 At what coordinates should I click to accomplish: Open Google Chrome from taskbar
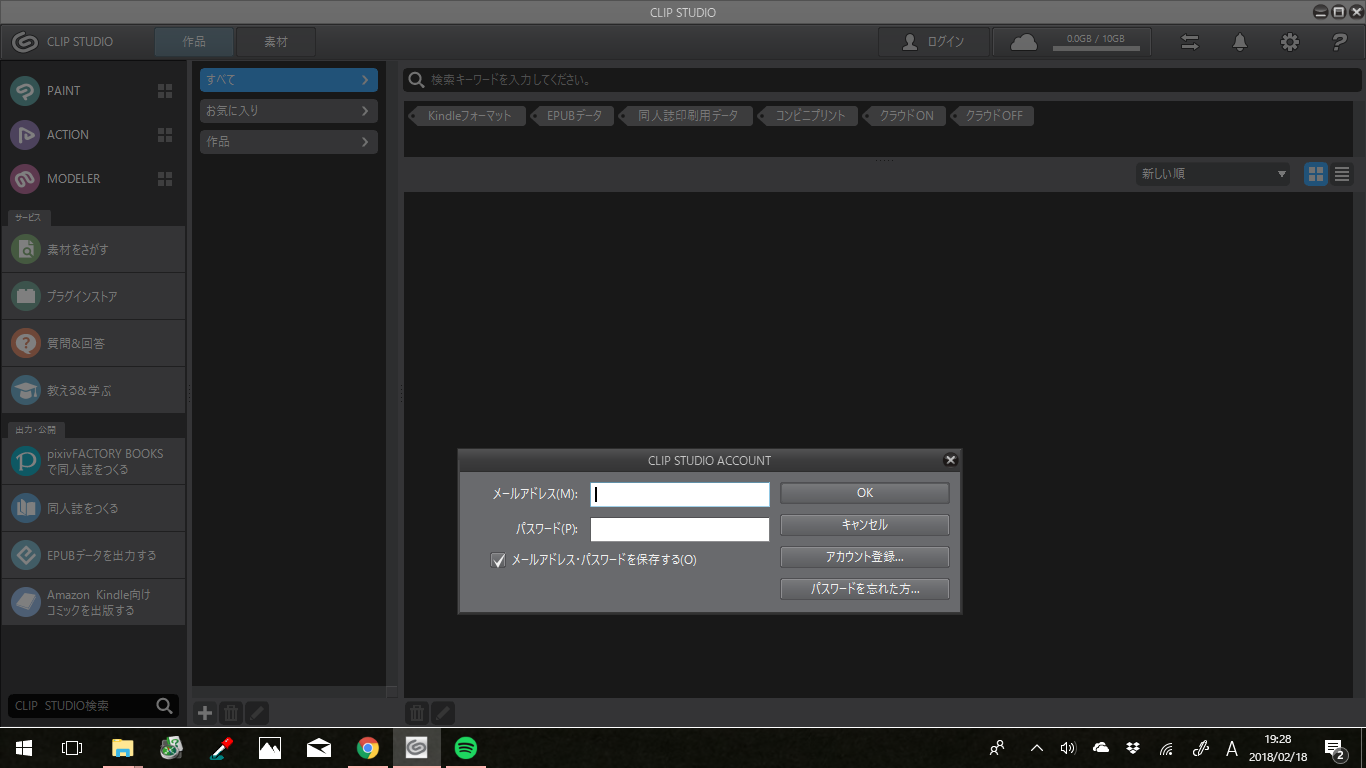(x=368, y=747)
